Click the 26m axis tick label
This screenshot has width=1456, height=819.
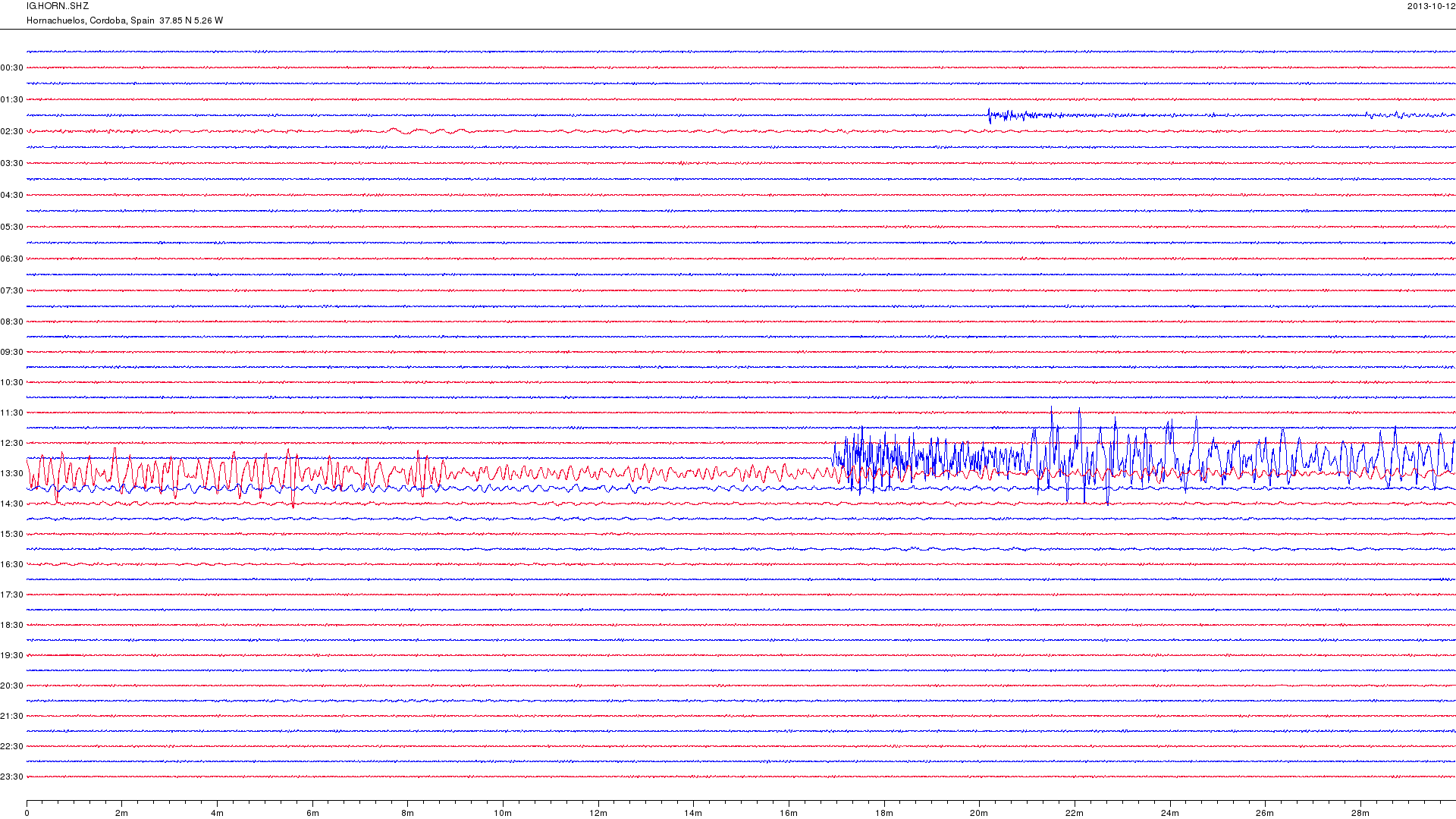[1265, 813]
